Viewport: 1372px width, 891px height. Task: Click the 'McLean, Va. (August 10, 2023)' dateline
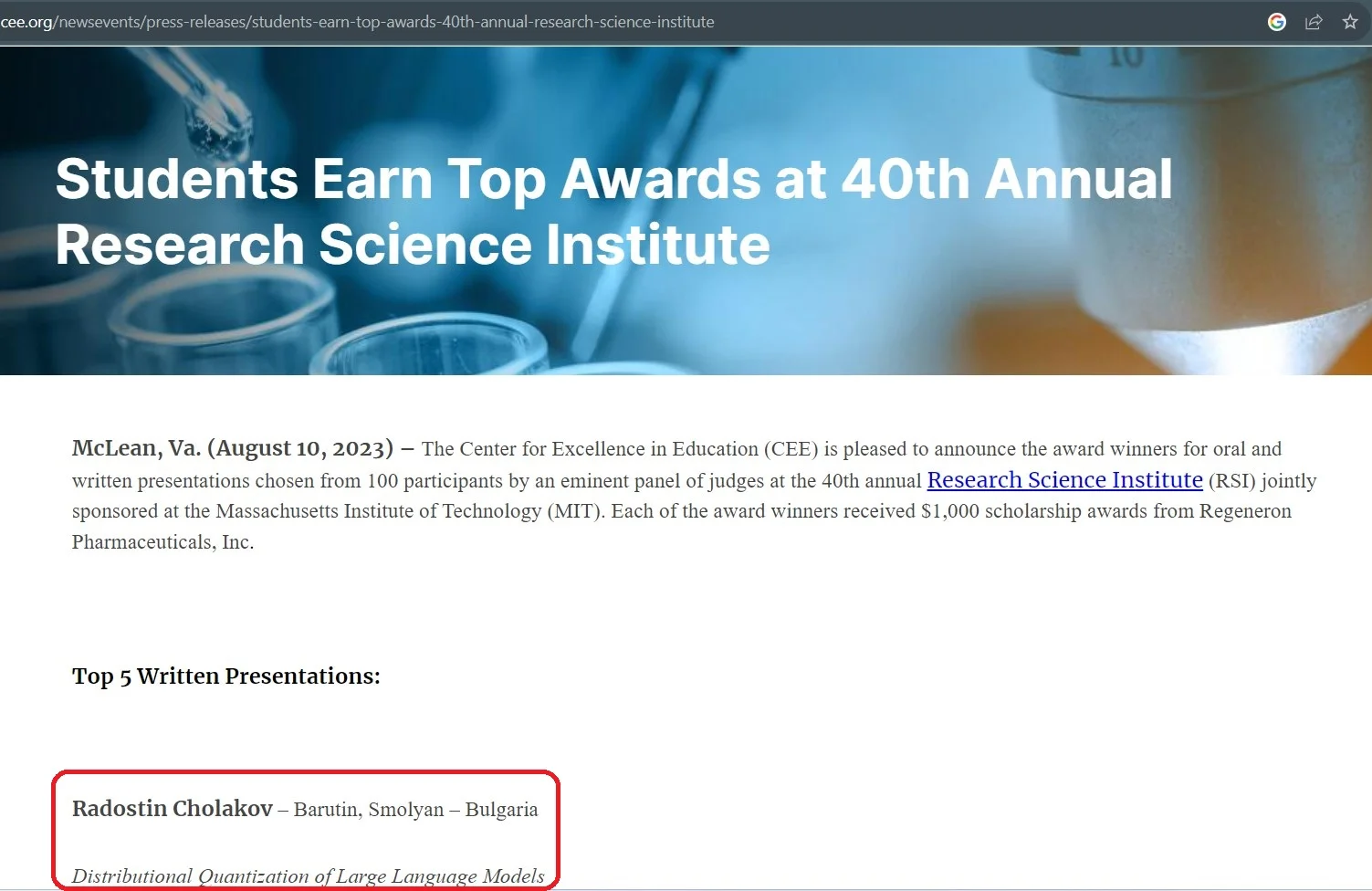pyautogui.click(x=233, y=448)
